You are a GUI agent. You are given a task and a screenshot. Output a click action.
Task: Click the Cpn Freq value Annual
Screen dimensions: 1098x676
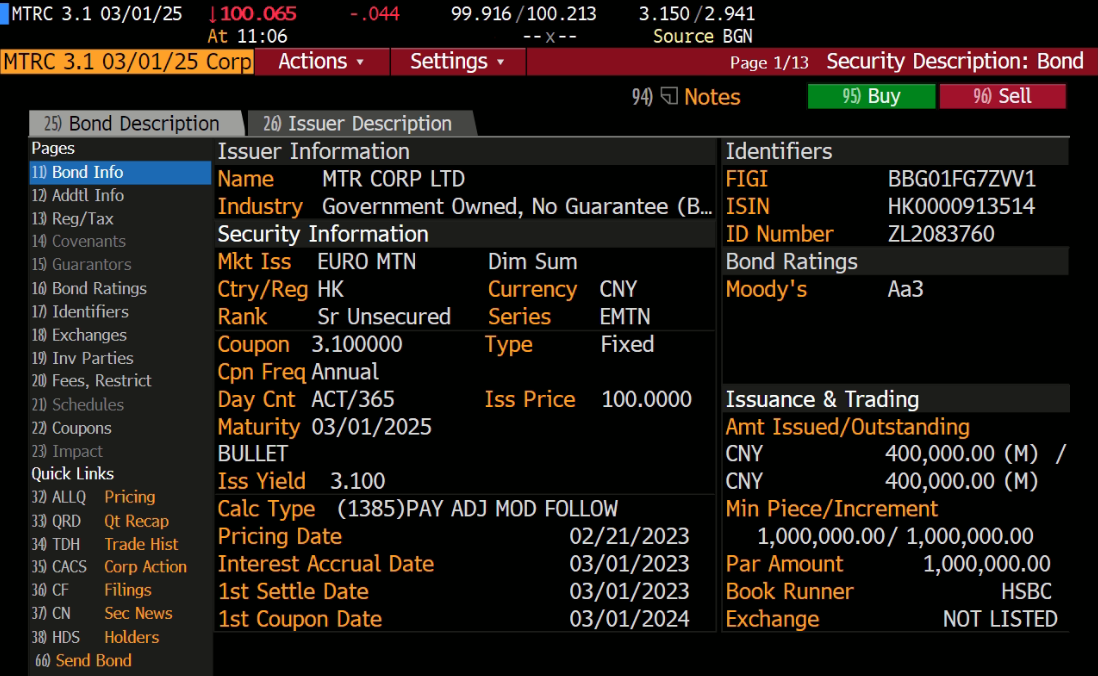[345, 372]
